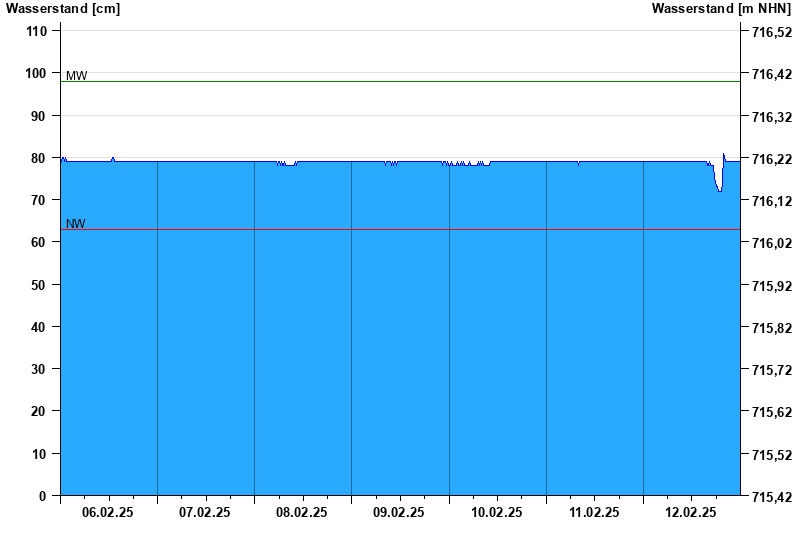Click the MW mean water level label

(76, 76)
